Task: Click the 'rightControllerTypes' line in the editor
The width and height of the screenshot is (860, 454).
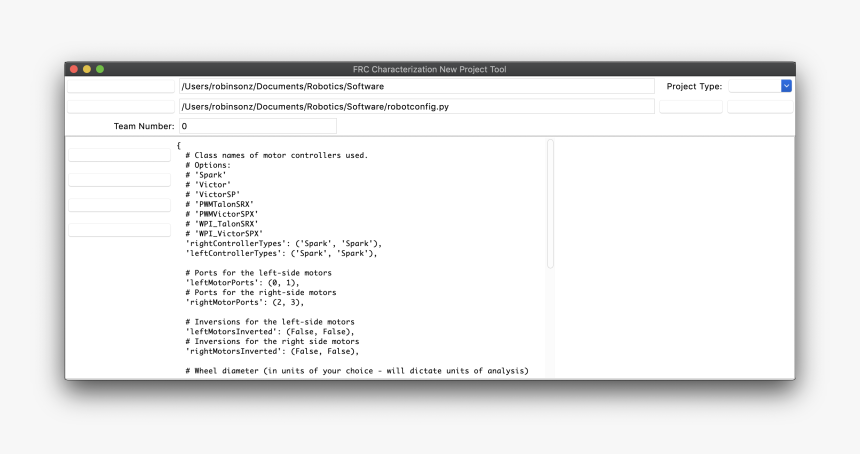Action: click(x=284, y=243)
